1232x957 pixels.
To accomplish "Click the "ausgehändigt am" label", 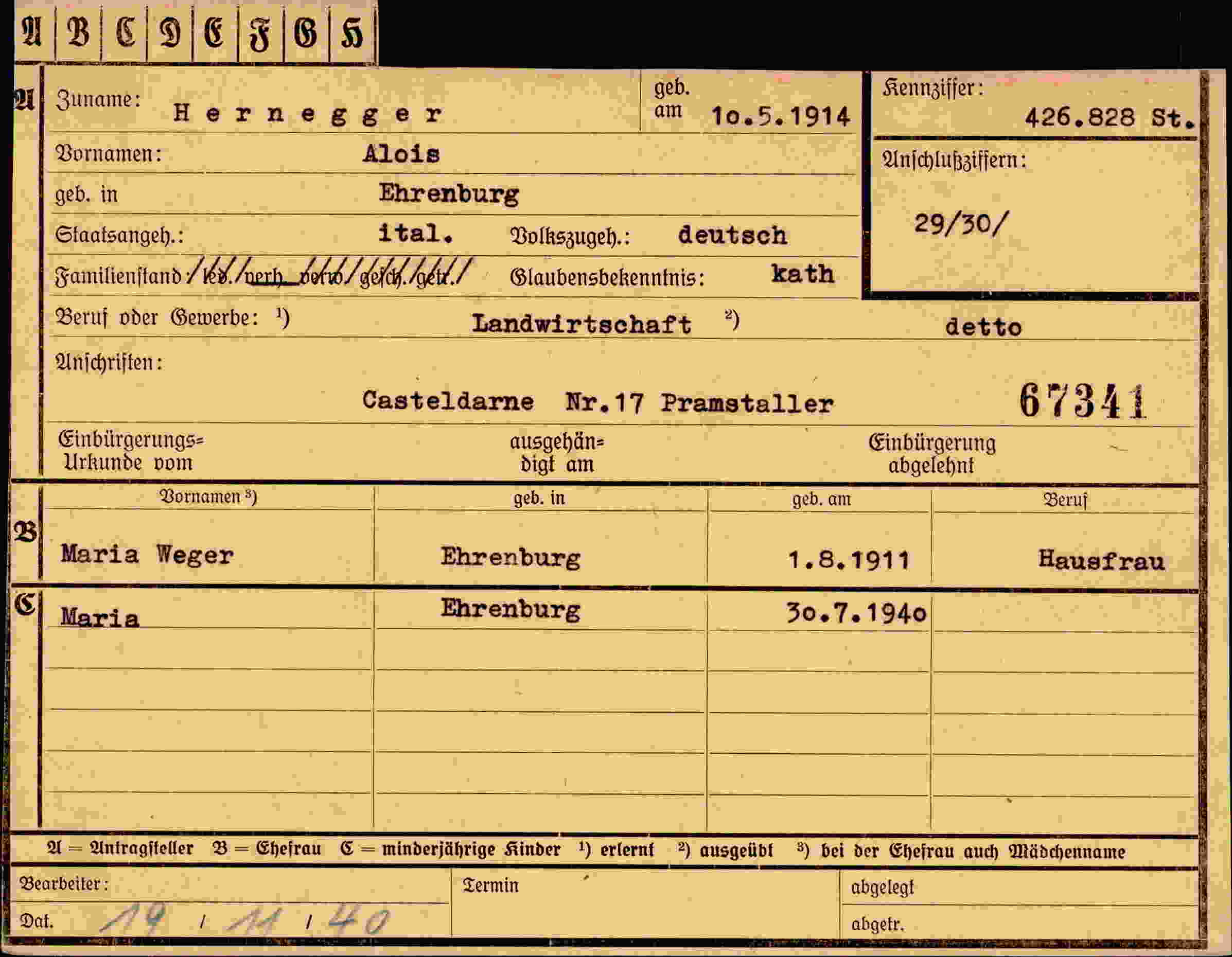I will click(x=557, y=453).
